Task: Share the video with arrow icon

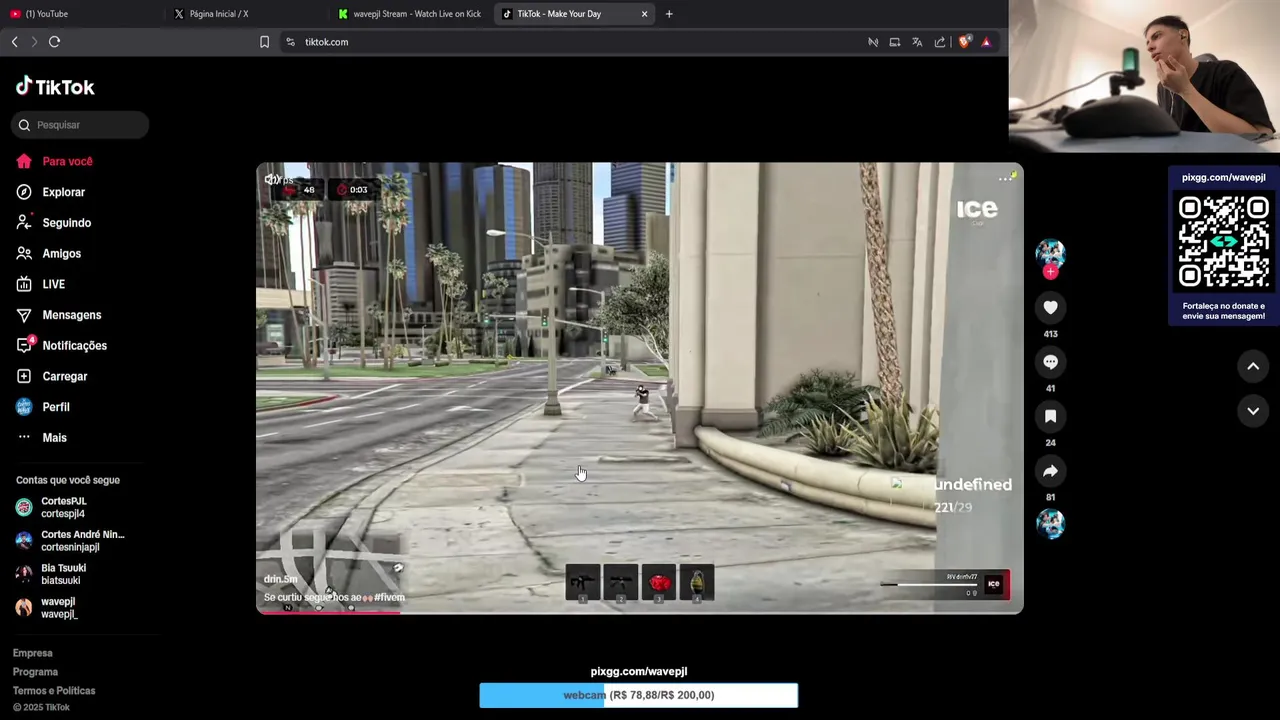Action: [x=1050, y=471]
